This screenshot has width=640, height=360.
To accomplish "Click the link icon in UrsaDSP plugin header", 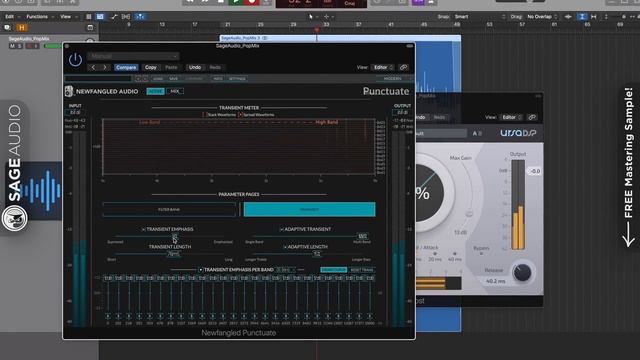I will click(x=532, y=118).
